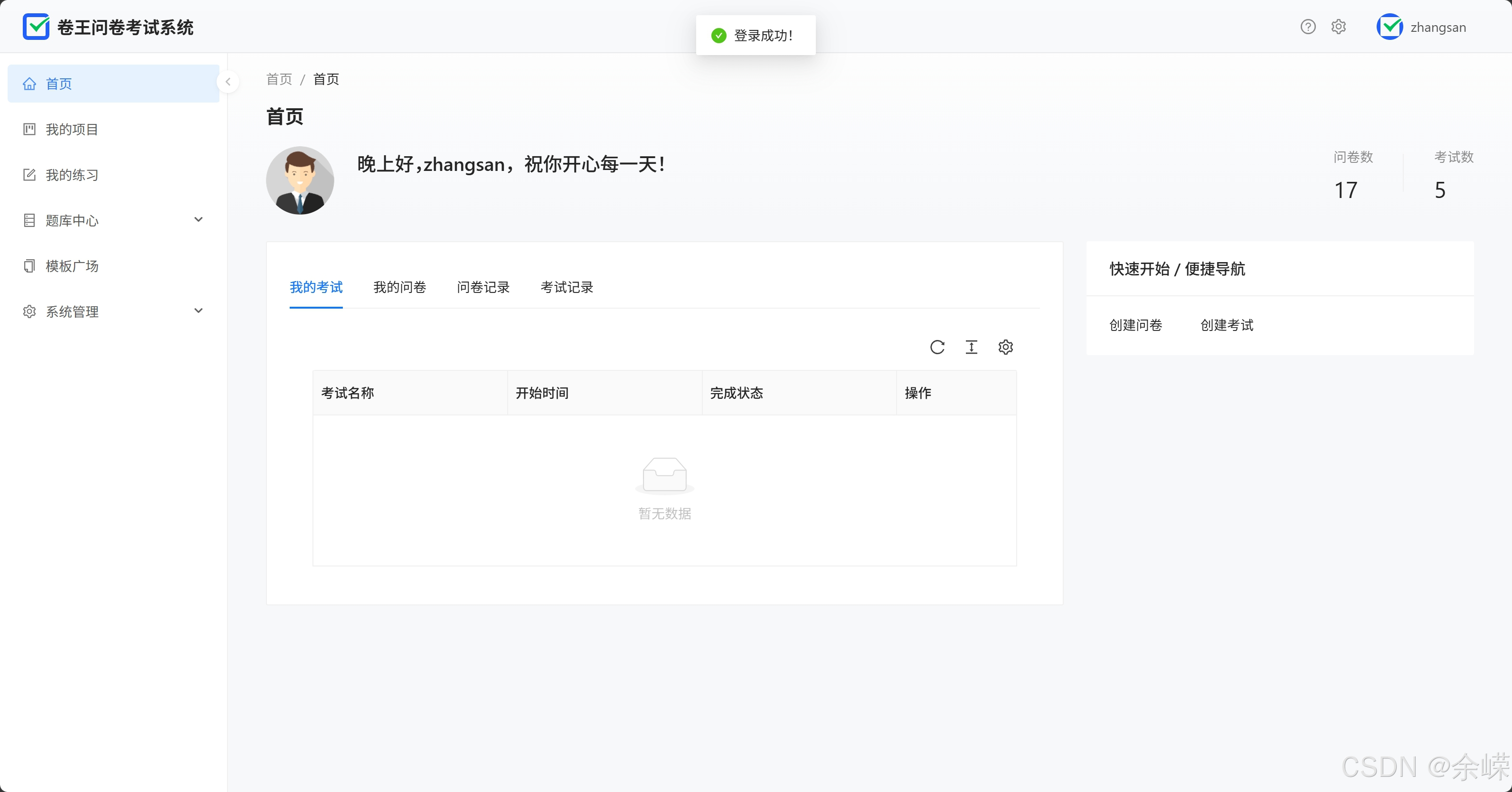Image resolution: width=1512 pixels, height=792 pixels.
Task: Open the 题库中心 menu item
Action: click(113, 221)
